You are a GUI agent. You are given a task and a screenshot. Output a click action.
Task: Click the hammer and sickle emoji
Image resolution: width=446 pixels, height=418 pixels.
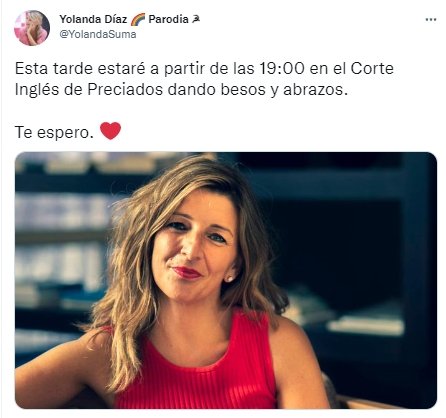pyautogui.click(x=196, y=20)
